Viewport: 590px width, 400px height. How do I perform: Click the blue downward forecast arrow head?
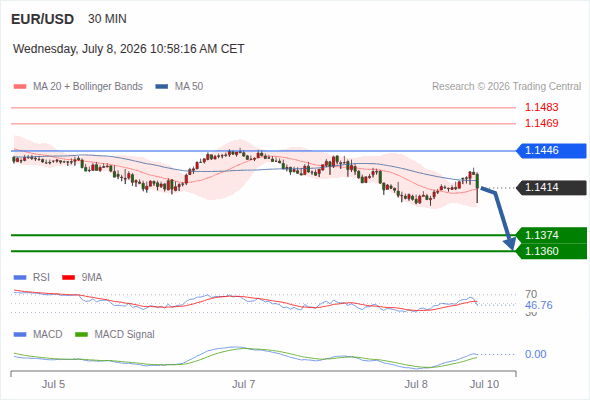tap(510, 243)
